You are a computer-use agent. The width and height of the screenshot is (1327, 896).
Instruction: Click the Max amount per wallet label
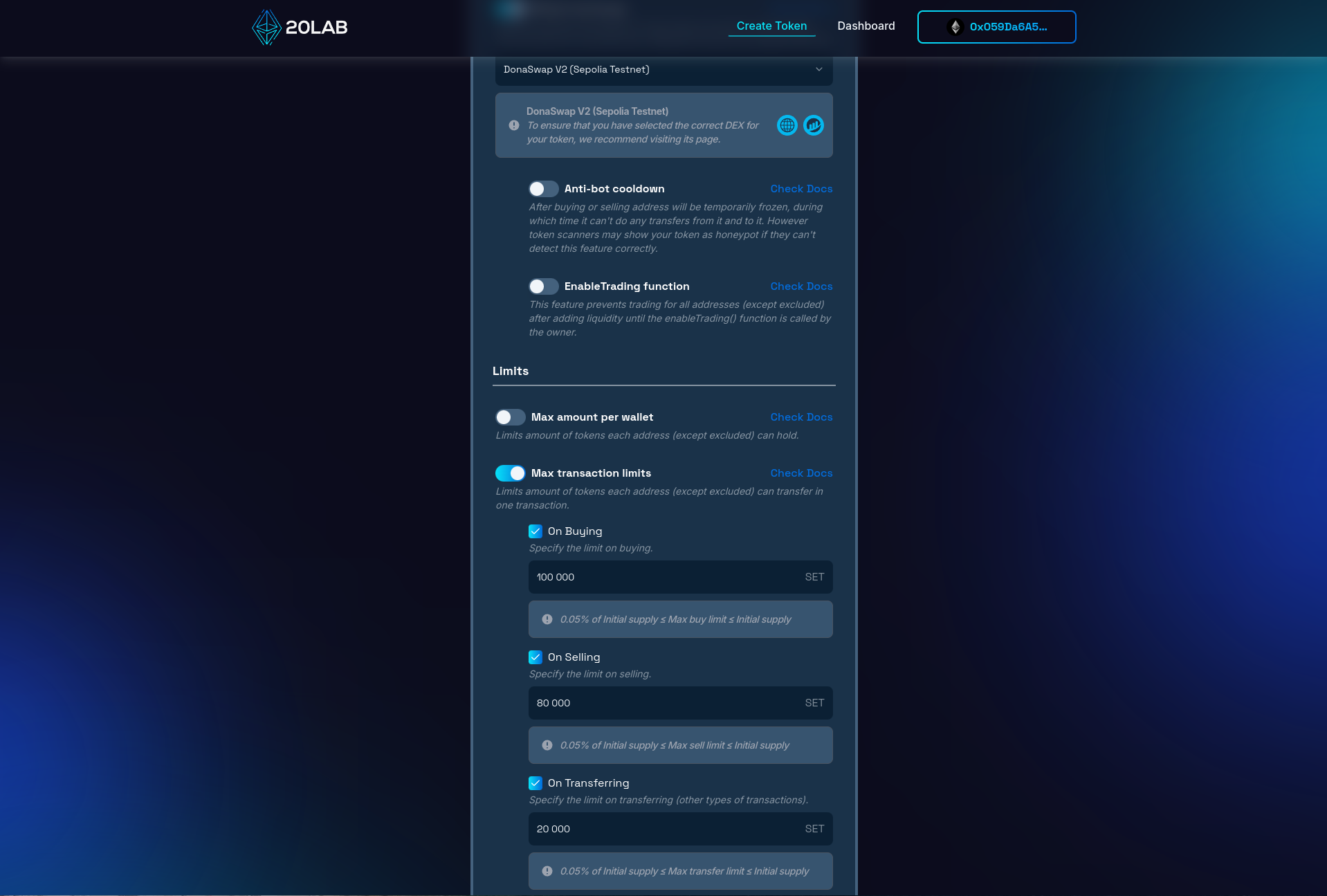[592, 417]
